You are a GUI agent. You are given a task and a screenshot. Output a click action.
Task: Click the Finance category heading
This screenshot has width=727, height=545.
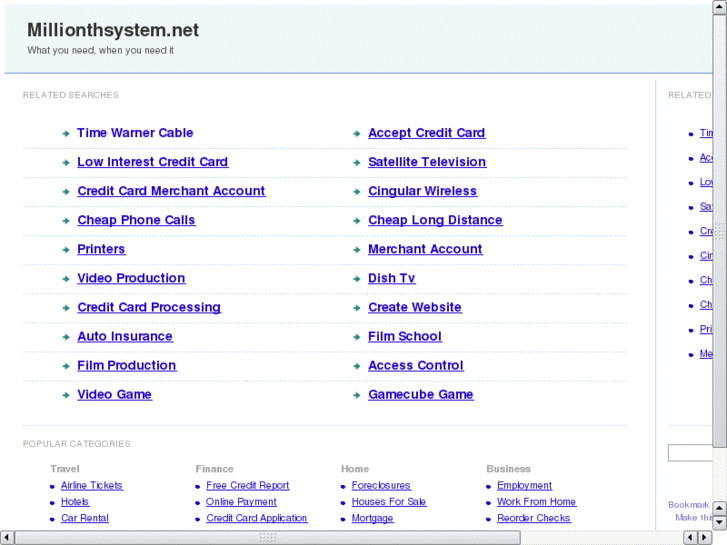[214, 469]
